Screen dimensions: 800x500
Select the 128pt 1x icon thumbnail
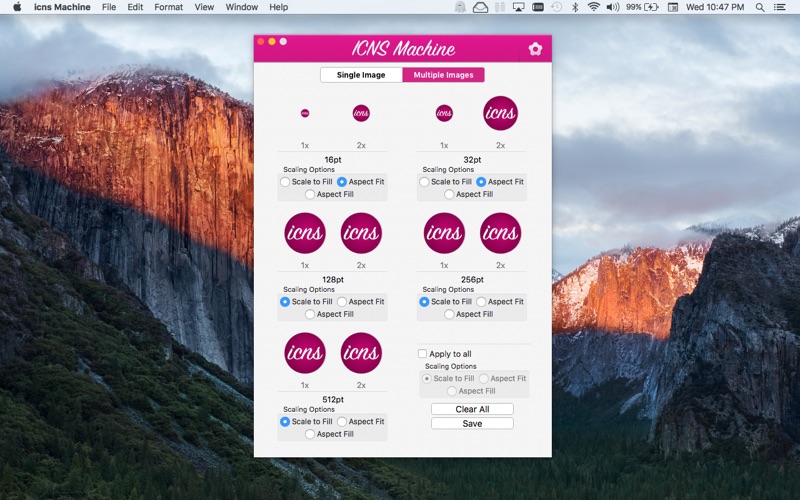[x=305, y=233]
